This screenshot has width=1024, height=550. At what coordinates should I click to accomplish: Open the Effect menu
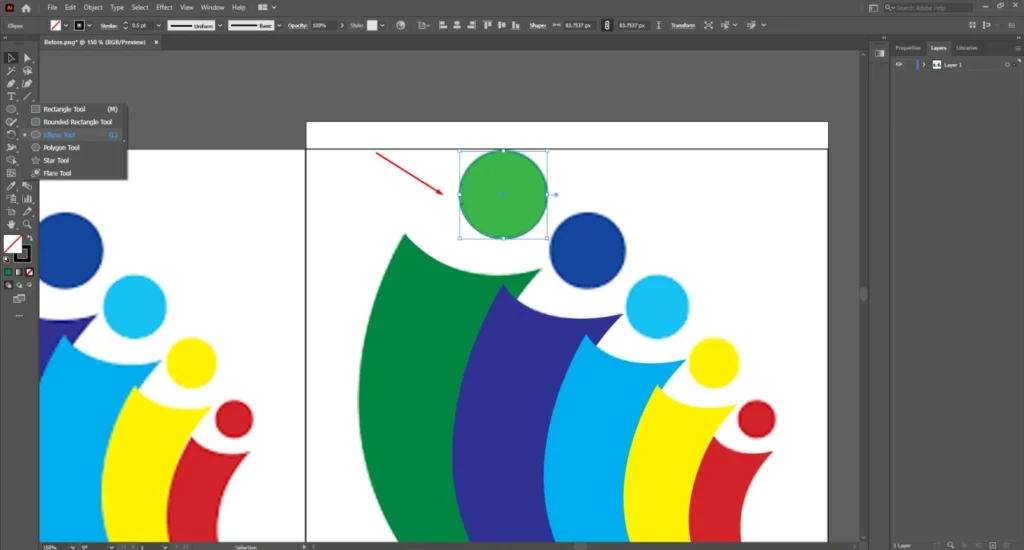pyautogui.click(x=164, y=8)
